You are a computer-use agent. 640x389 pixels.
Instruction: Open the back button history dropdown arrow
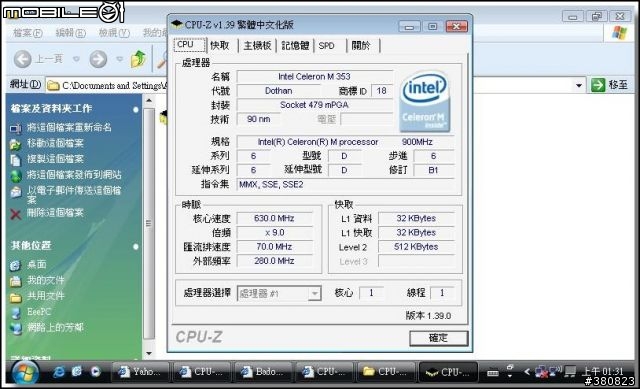(x=76, y=59)
